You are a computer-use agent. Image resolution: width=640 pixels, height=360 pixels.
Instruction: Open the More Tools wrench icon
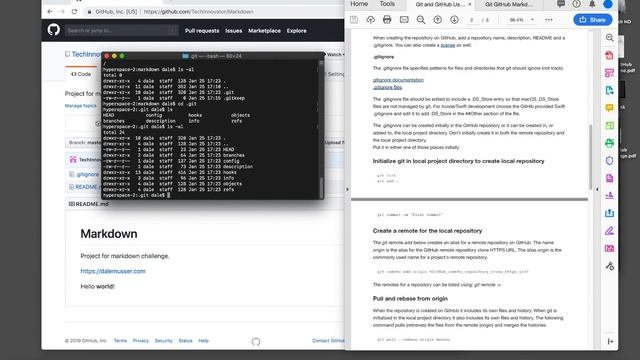click(x=609, y=266)
